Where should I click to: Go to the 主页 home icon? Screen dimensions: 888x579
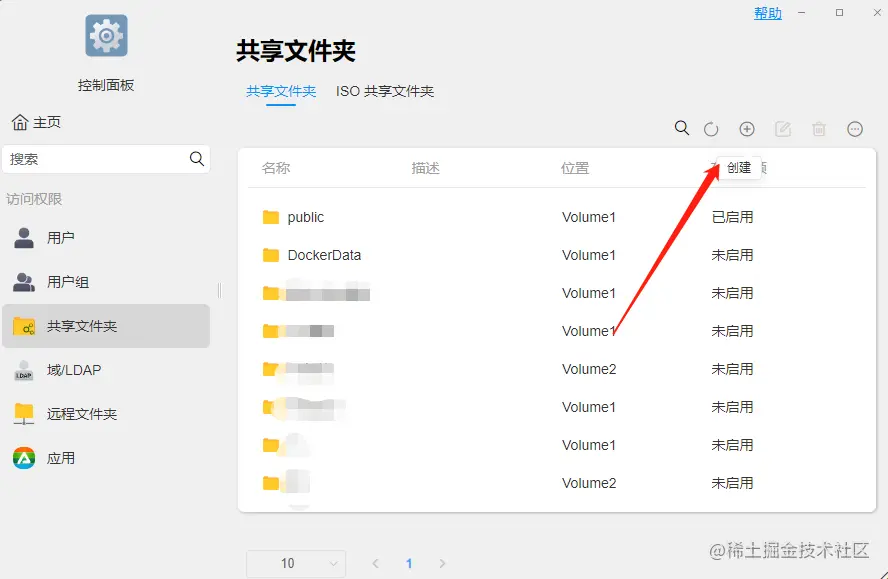[x=20, y=122]
